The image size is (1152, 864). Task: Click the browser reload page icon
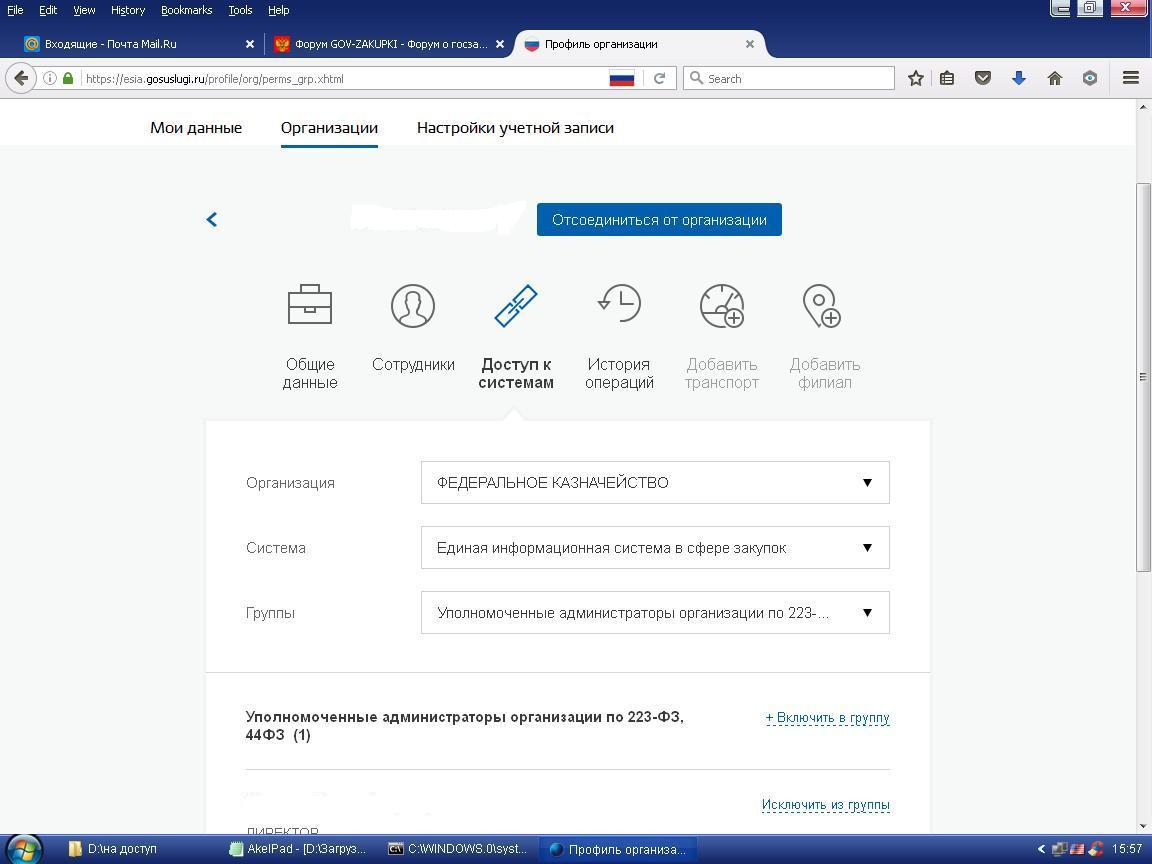tap(659, 78)
